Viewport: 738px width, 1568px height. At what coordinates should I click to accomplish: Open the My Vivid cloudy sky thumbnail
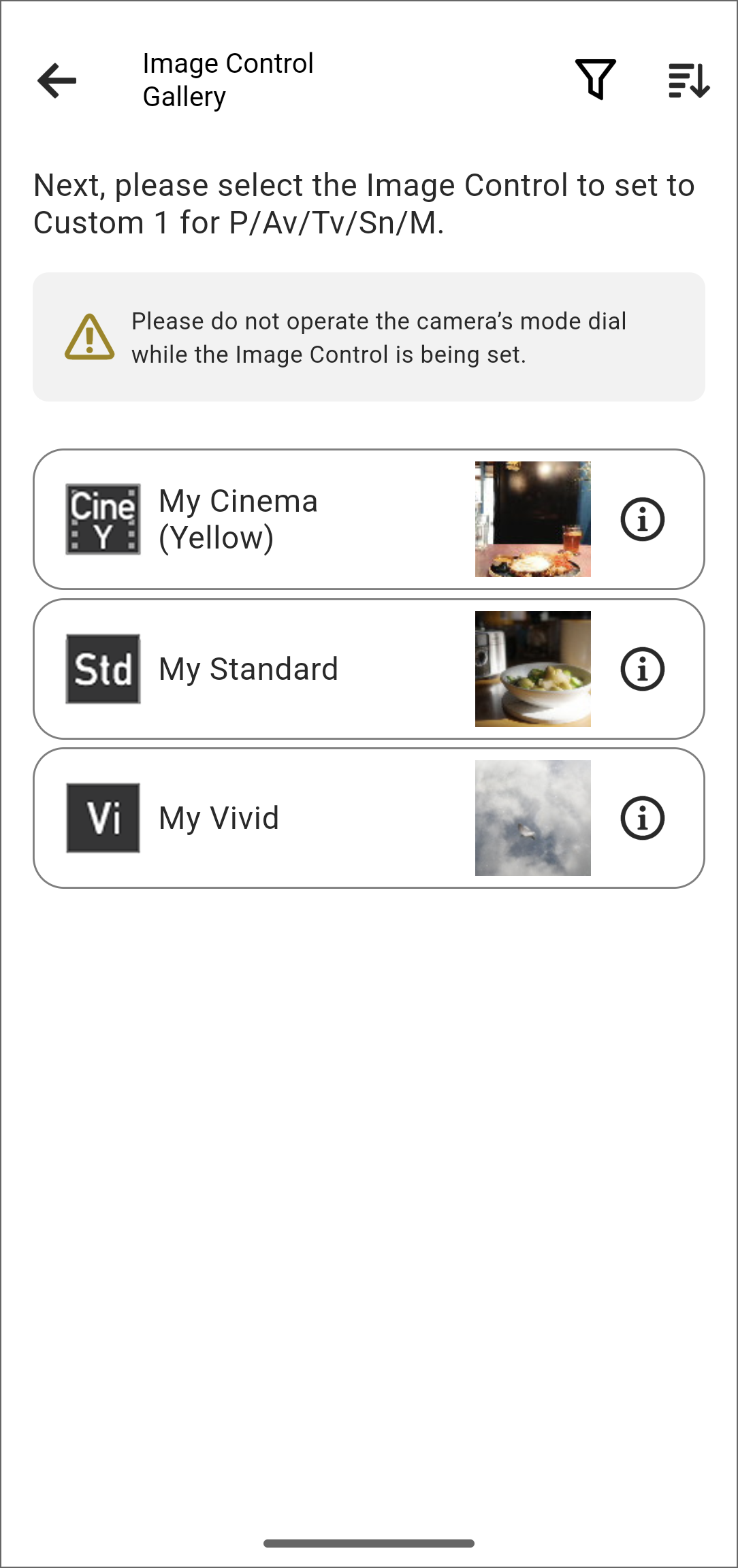pyautogui.click(x=533, y=818)
